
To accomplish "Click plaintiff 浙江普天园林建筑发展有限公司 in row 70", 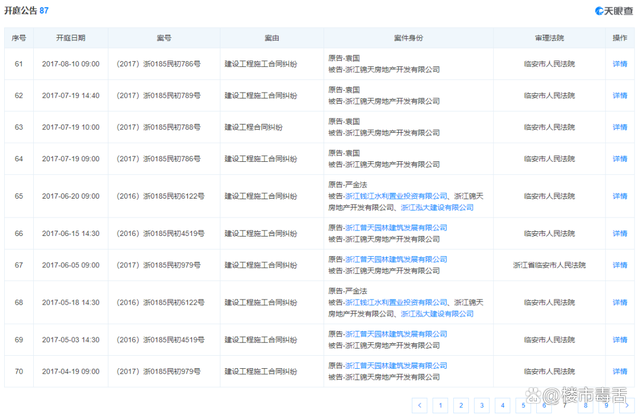I will pos(396,366).
